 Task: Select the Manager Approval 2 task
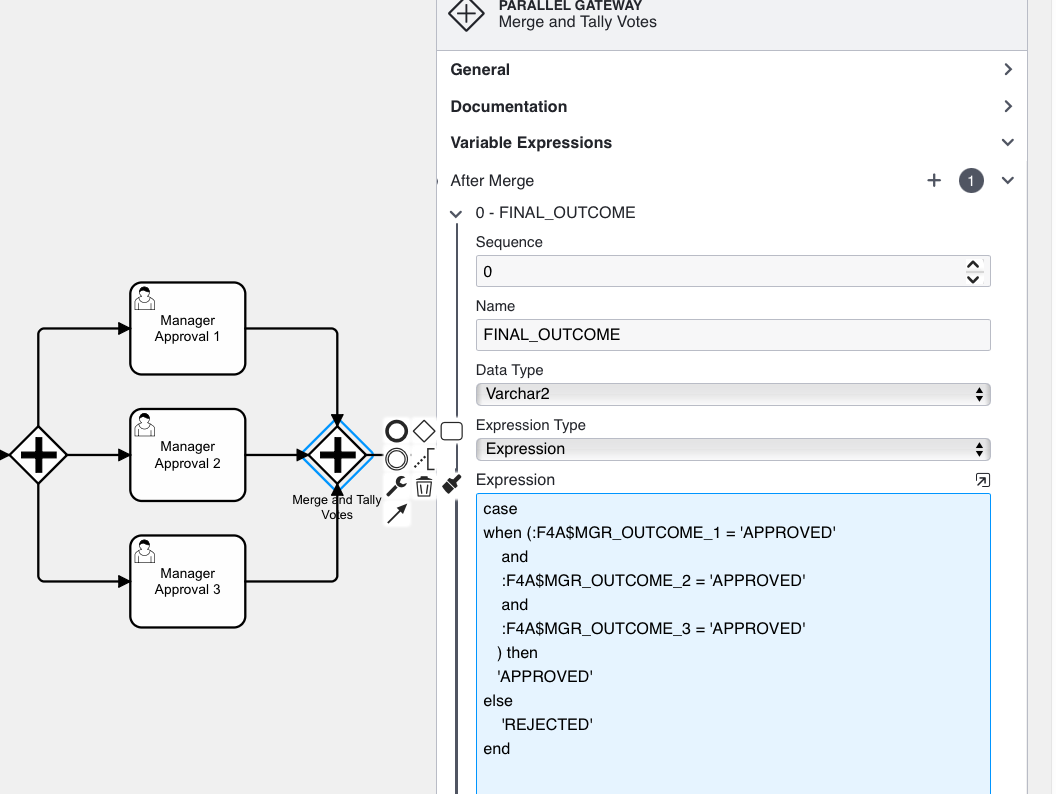[x=187, y=455]
